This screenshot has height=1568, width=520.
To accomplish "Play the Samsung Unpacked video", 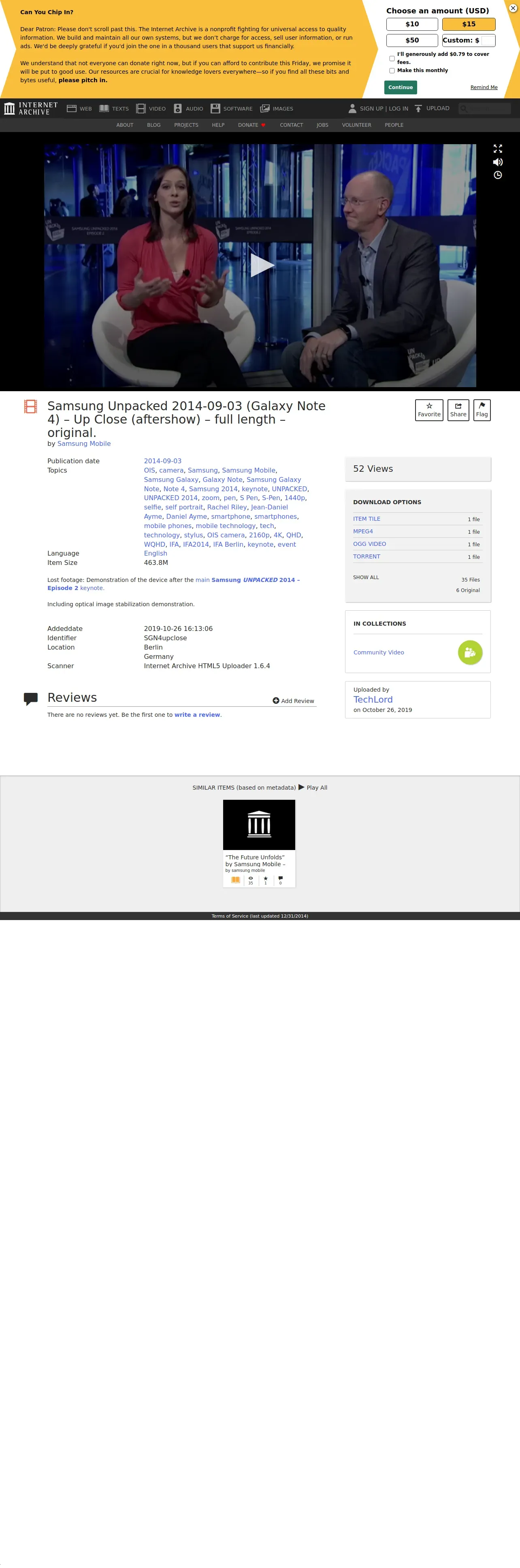I will click(x=262, y=265).
